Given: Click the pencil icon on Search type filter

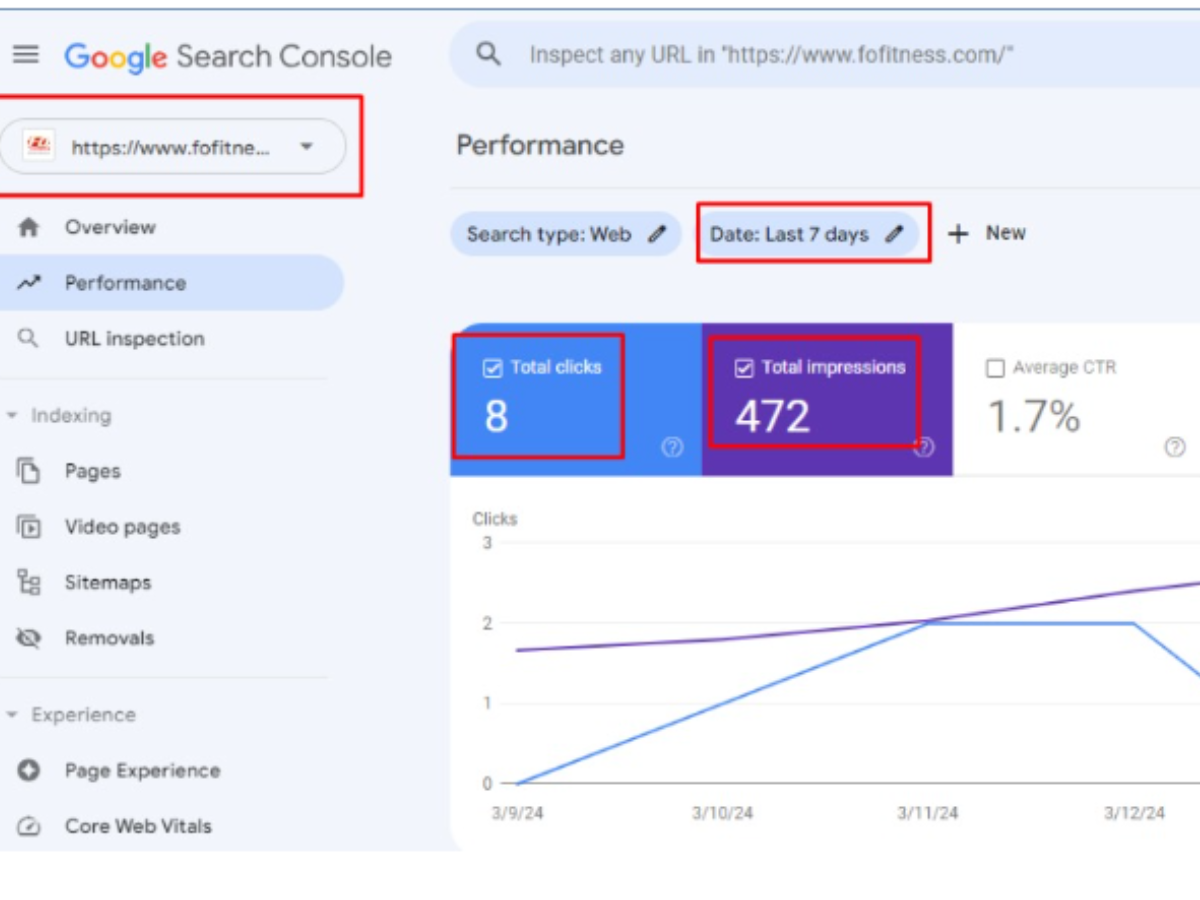Looking at the screenshot, I should (656, 234).
